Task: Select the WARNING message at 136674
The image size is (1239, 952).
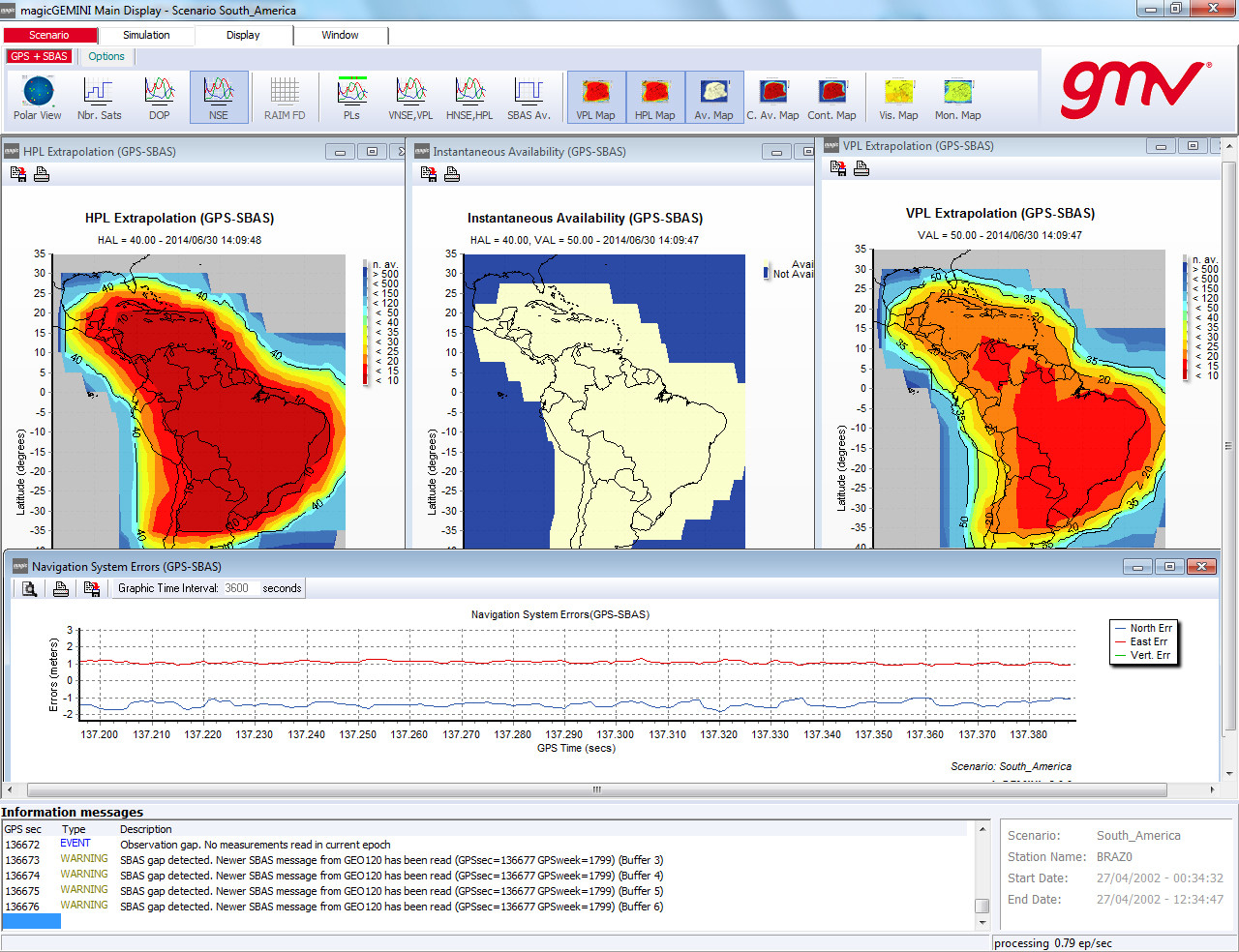Action: [x=486, y=876]
